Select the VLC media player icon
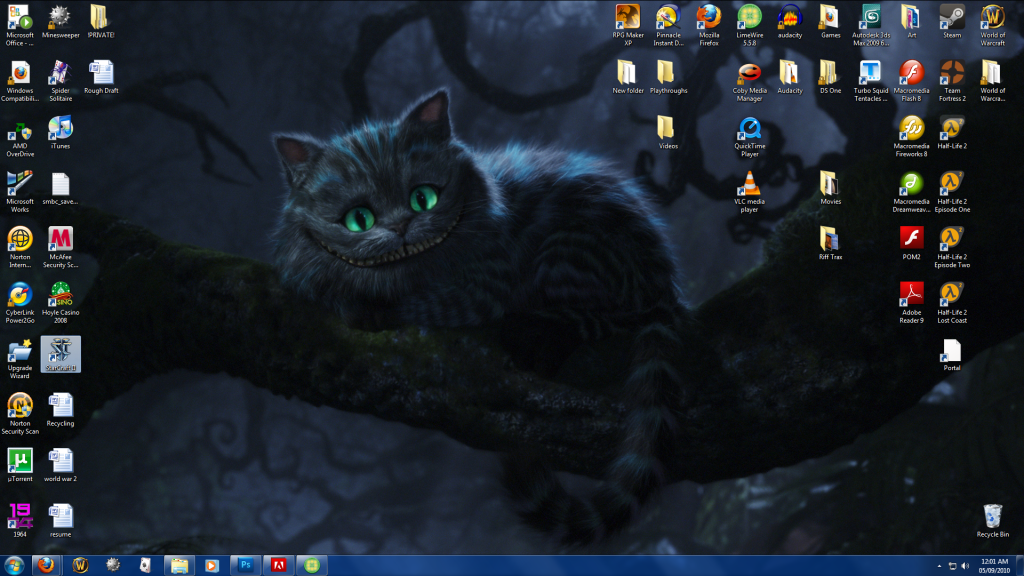1024x576 pixels. tap(749, 191)
